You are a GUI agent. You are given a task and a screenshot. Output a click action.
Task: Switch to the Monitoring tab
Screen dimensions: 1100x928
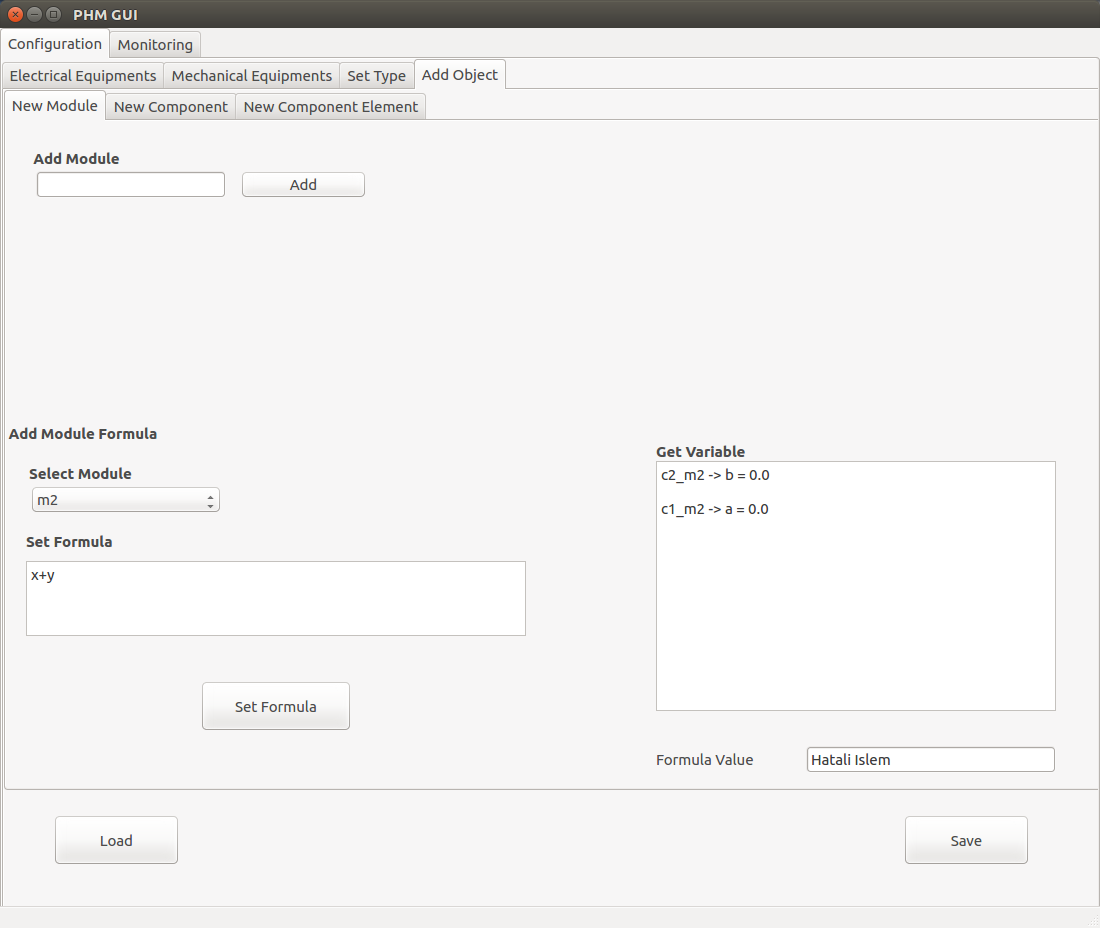click(155, 44)
